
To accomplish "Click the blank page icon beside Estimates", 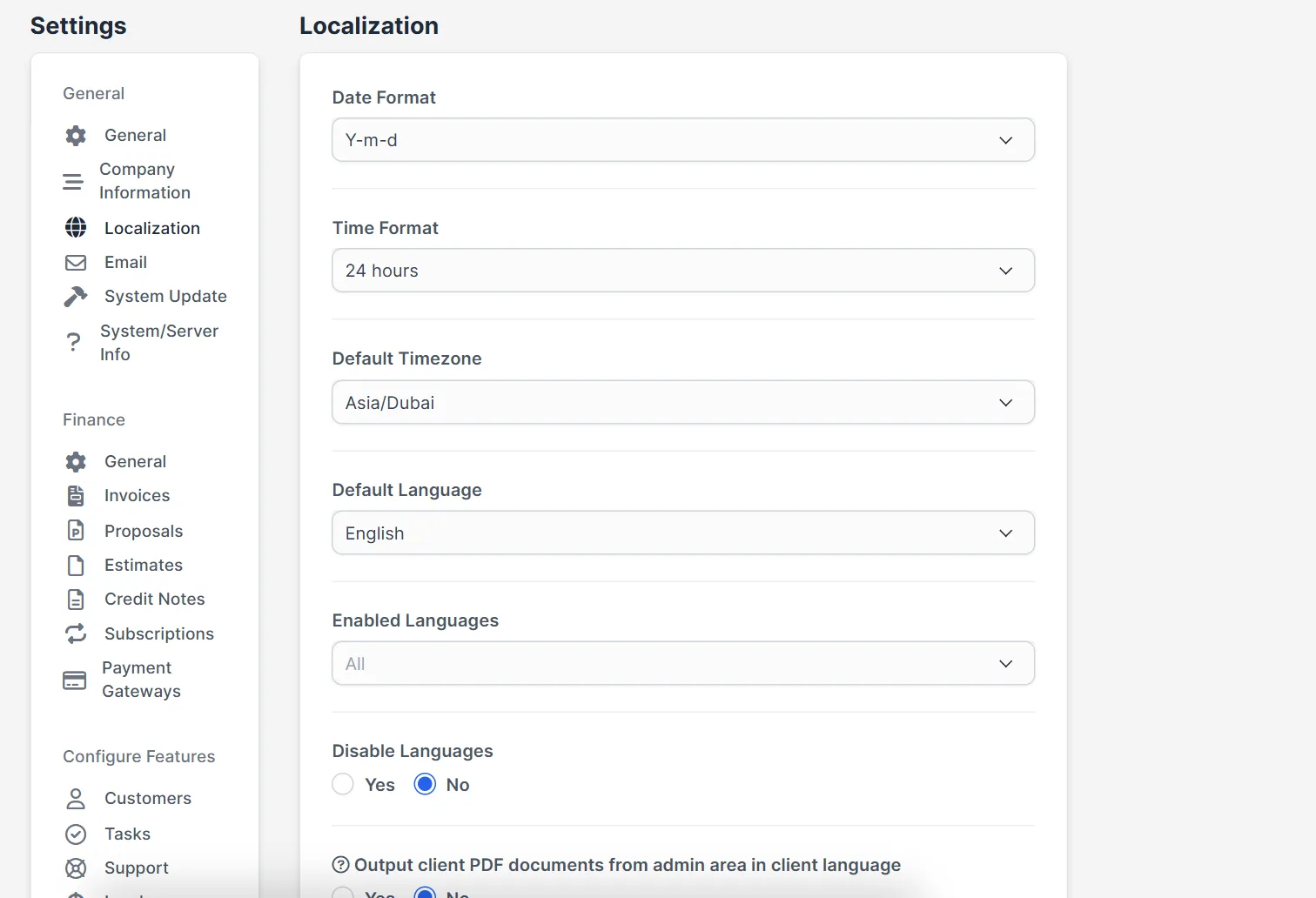I will click(x=76, y=566).
